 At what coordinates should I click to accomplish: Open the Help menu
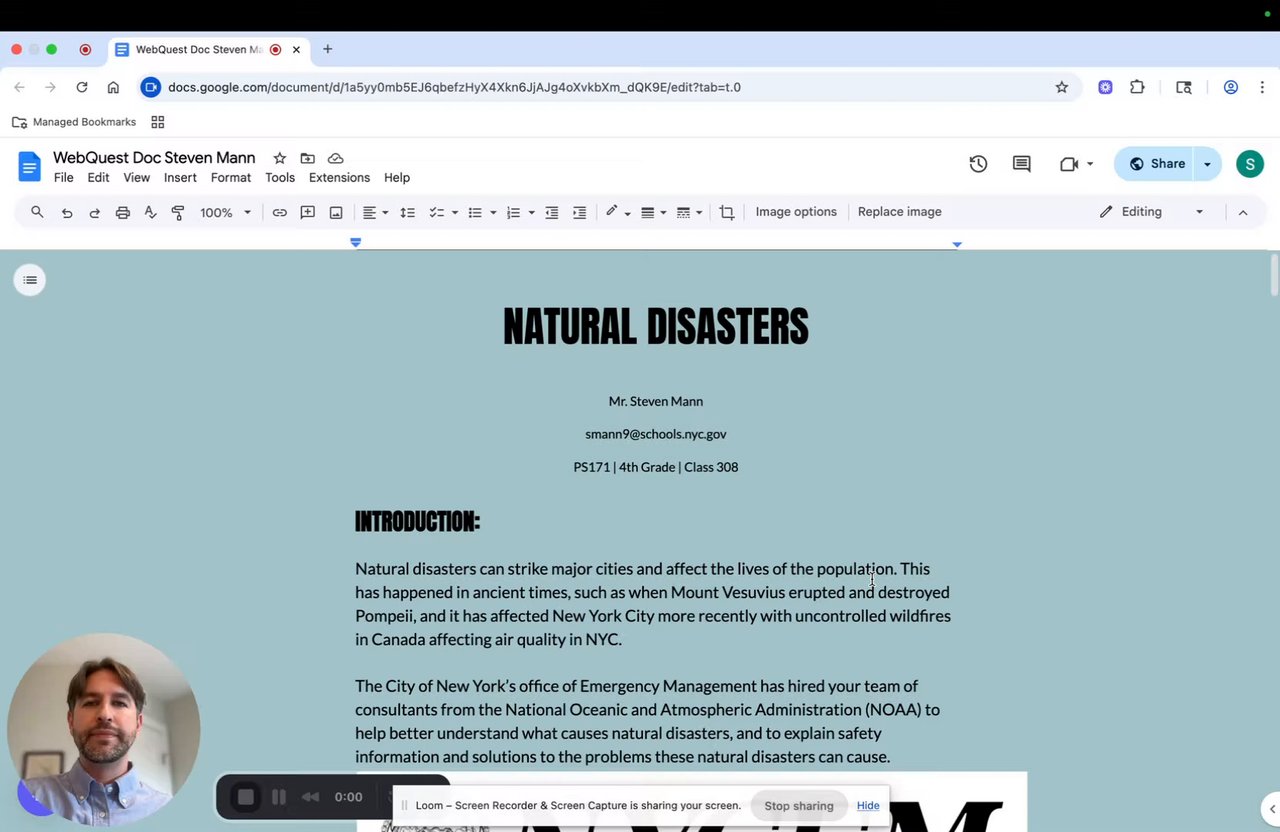(x=397, y=177)
